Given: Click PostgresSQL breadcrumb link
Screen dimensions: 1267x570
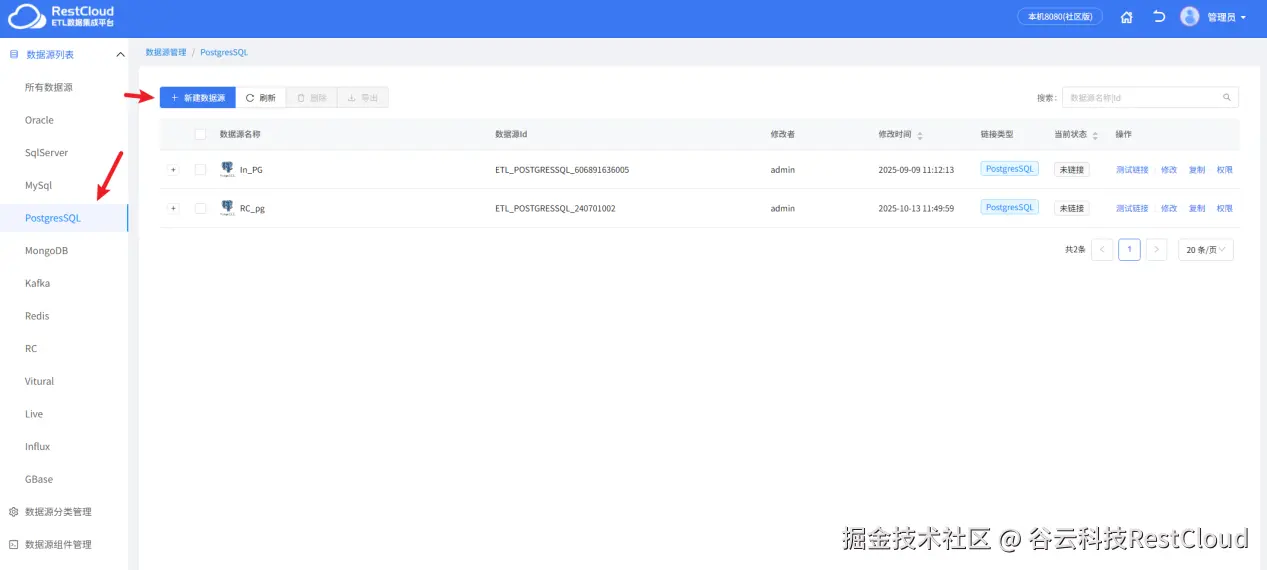Looking at the screenshot, I should click(224, 52).
